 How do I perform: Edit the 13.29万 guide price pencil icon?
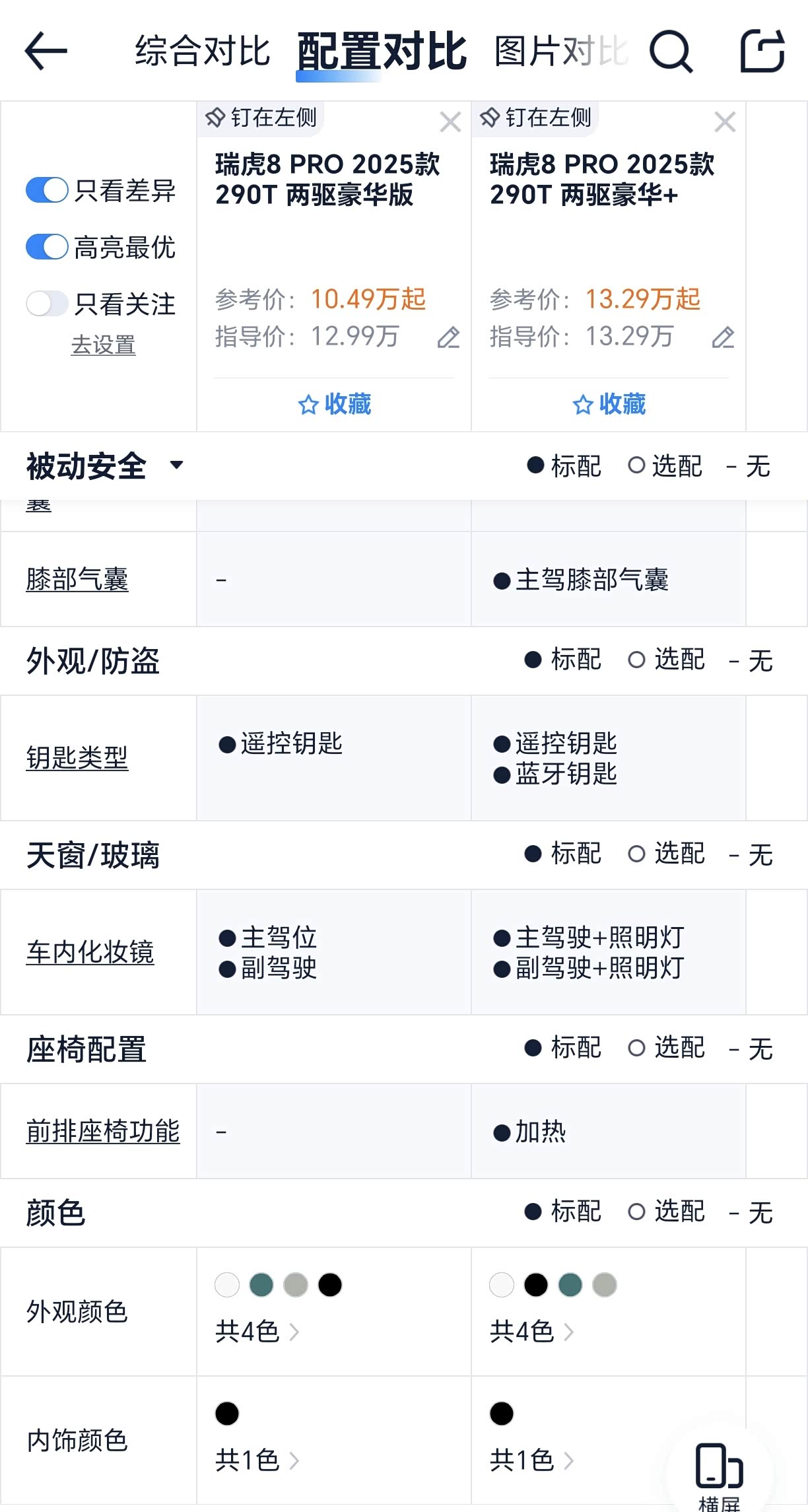724,337
